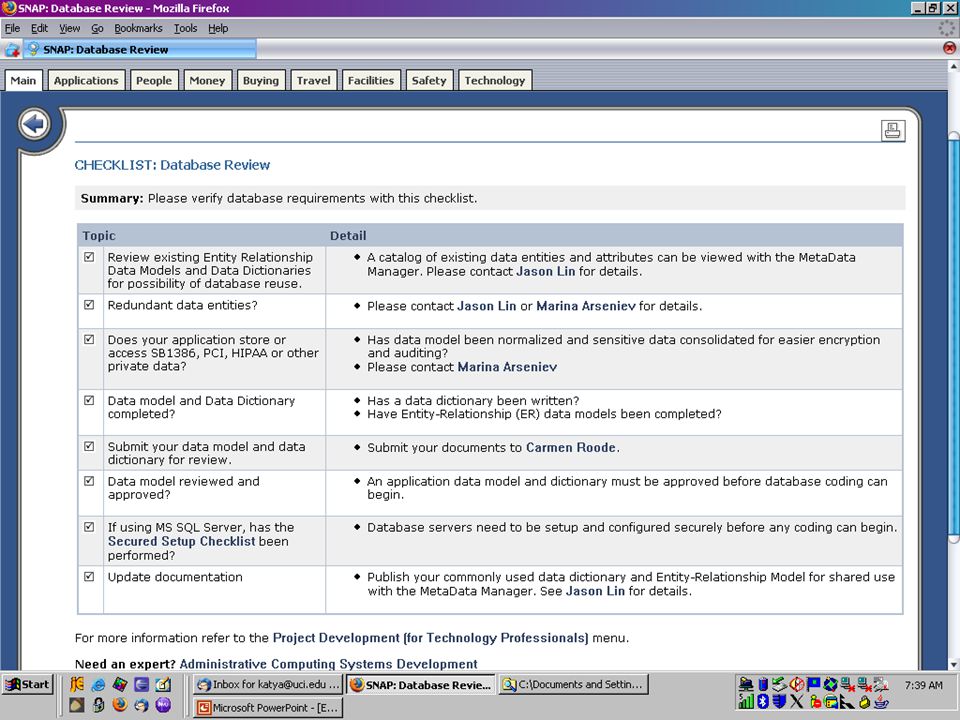This screenshot has height=720, width=960.
Task: Click the green diamond tray icon
Action: (x=831, y=684)
